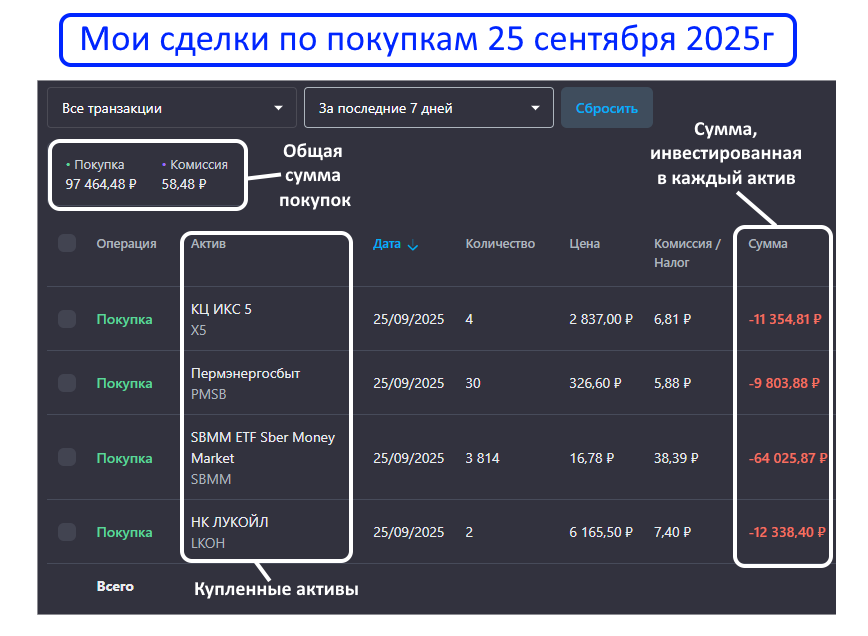This screenshot has width=868, height=636.
Task: Open SBMM ETF Sber Money Market asset
Action: pos(262,447)
